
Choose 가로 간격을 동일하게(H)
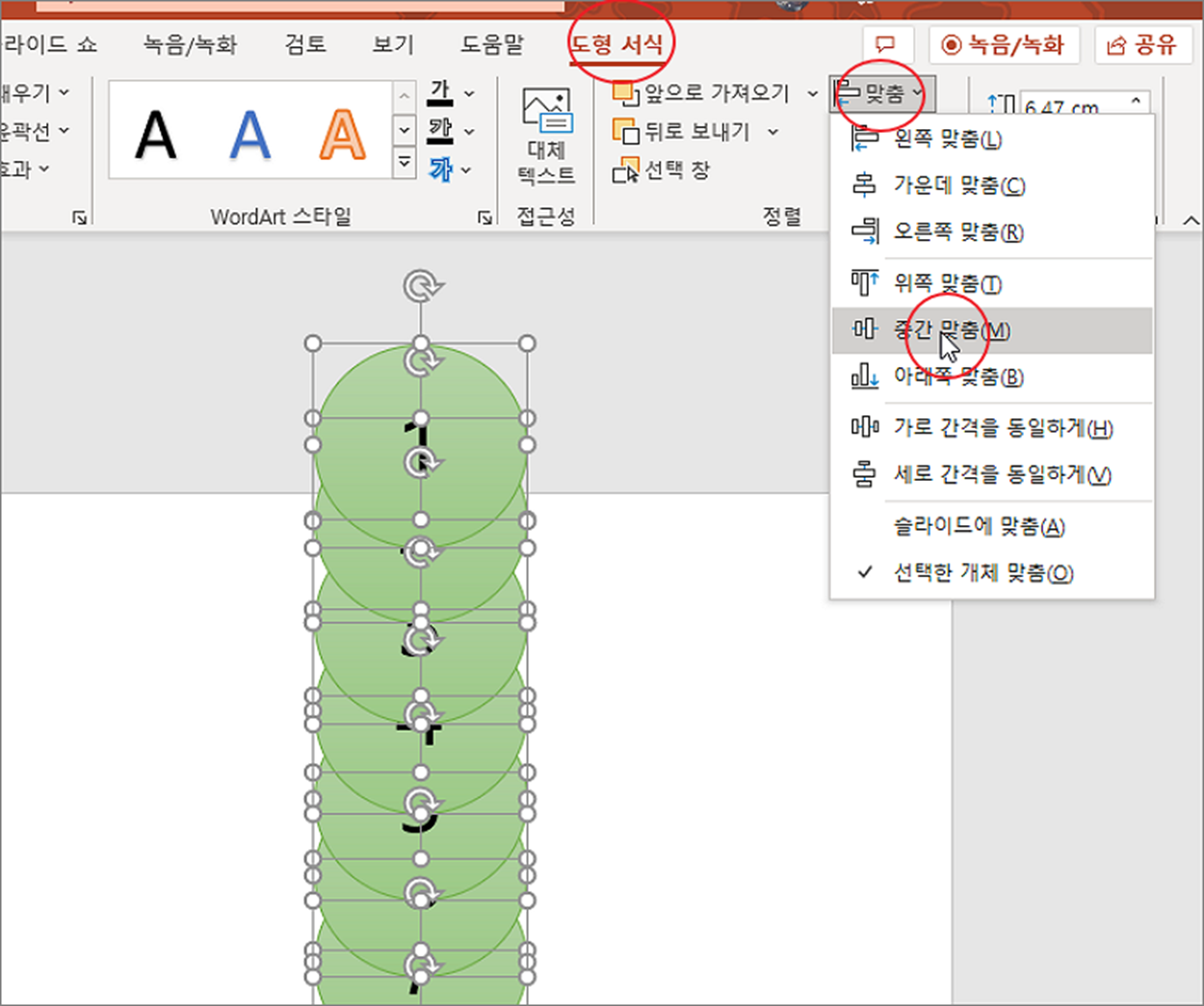click(992, 428)
